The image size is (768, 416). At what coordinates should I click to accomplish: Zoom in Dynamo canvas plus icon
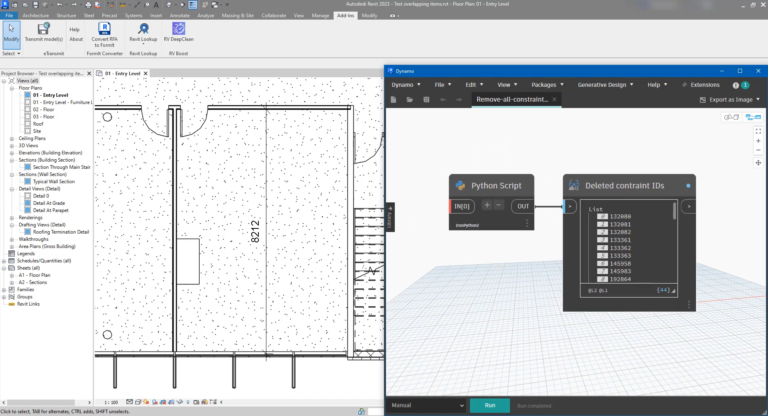click(x=758, y=141)
